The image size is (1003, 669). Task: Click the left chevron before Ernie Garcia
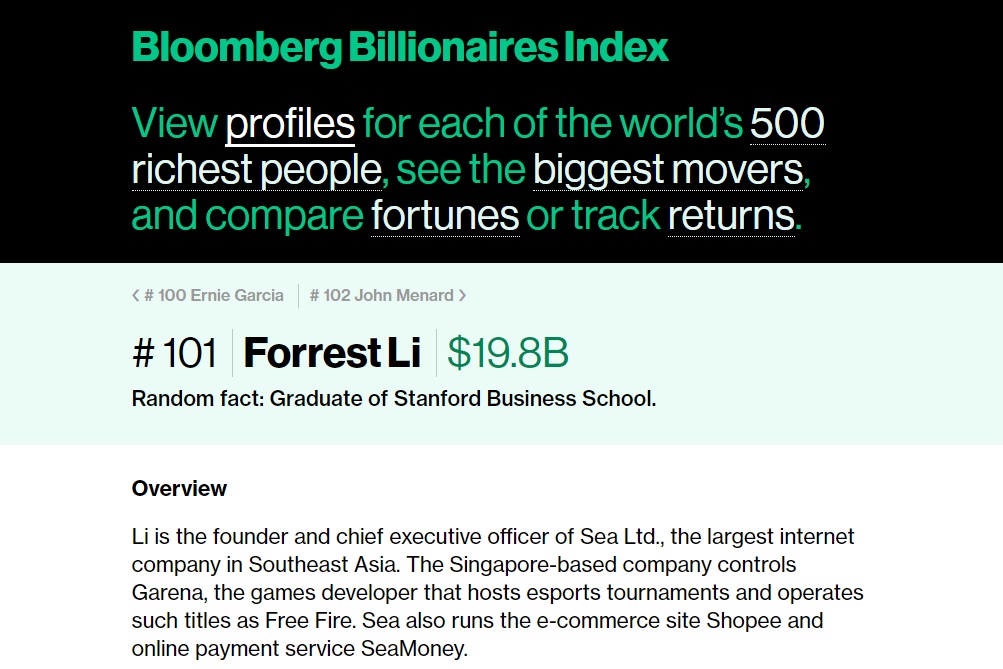[136, 295]
